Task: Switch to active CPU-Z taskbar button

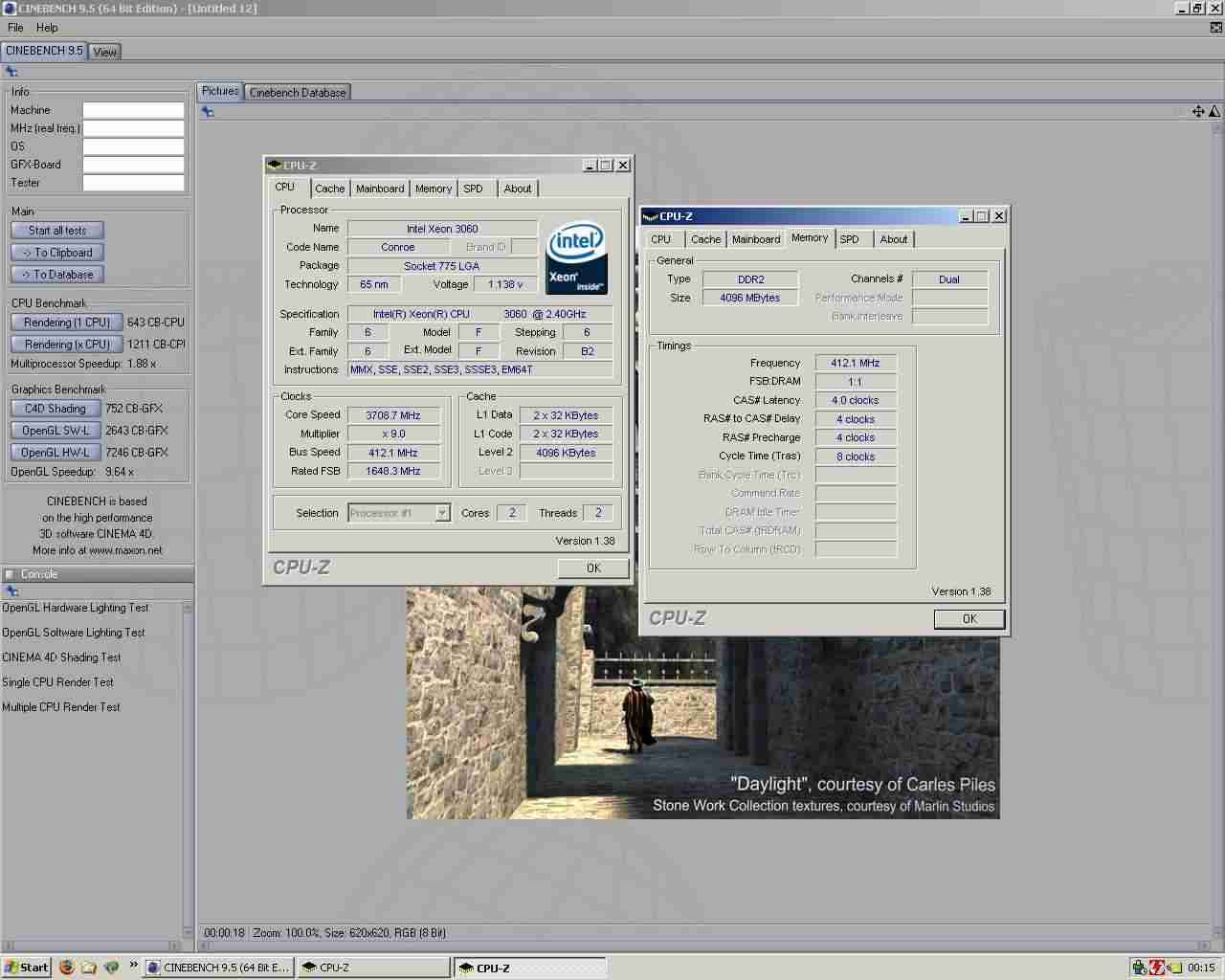Action: (x=529, y=968)
